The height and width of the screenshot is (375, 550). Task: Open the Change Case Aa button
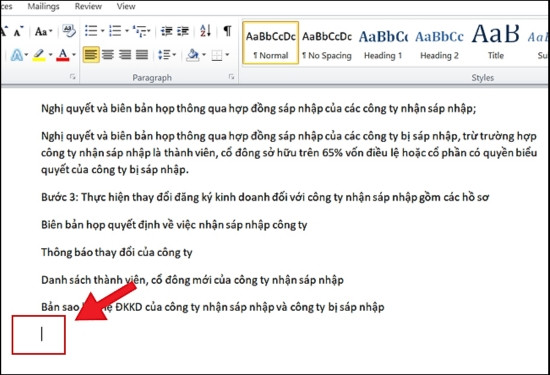41,32
